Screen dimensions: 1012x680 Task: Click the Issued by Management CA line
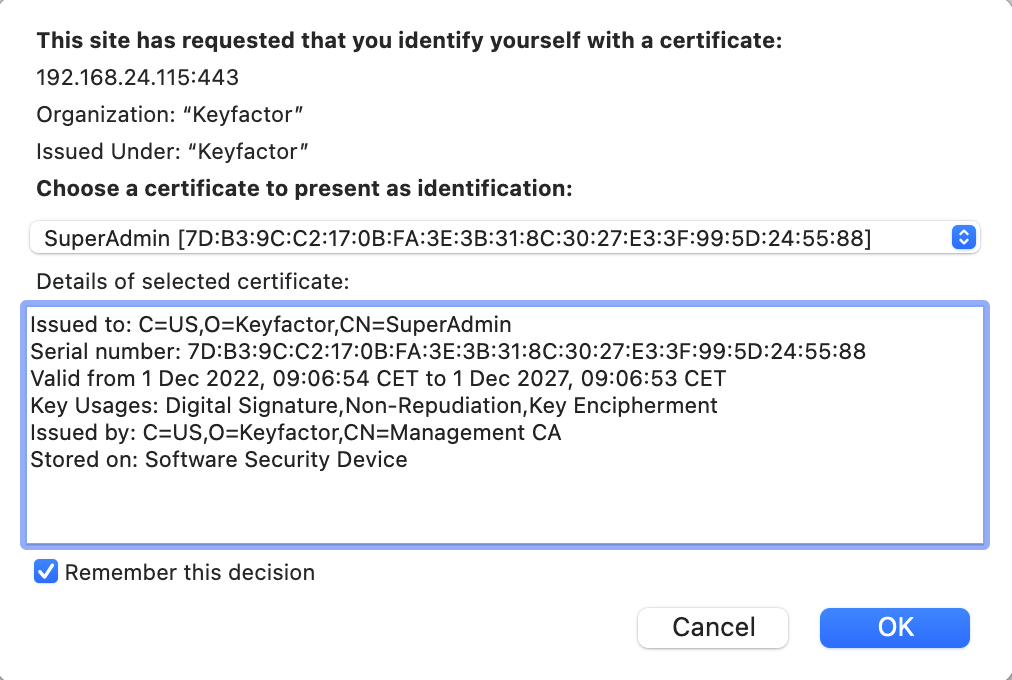tap(295, 432)
